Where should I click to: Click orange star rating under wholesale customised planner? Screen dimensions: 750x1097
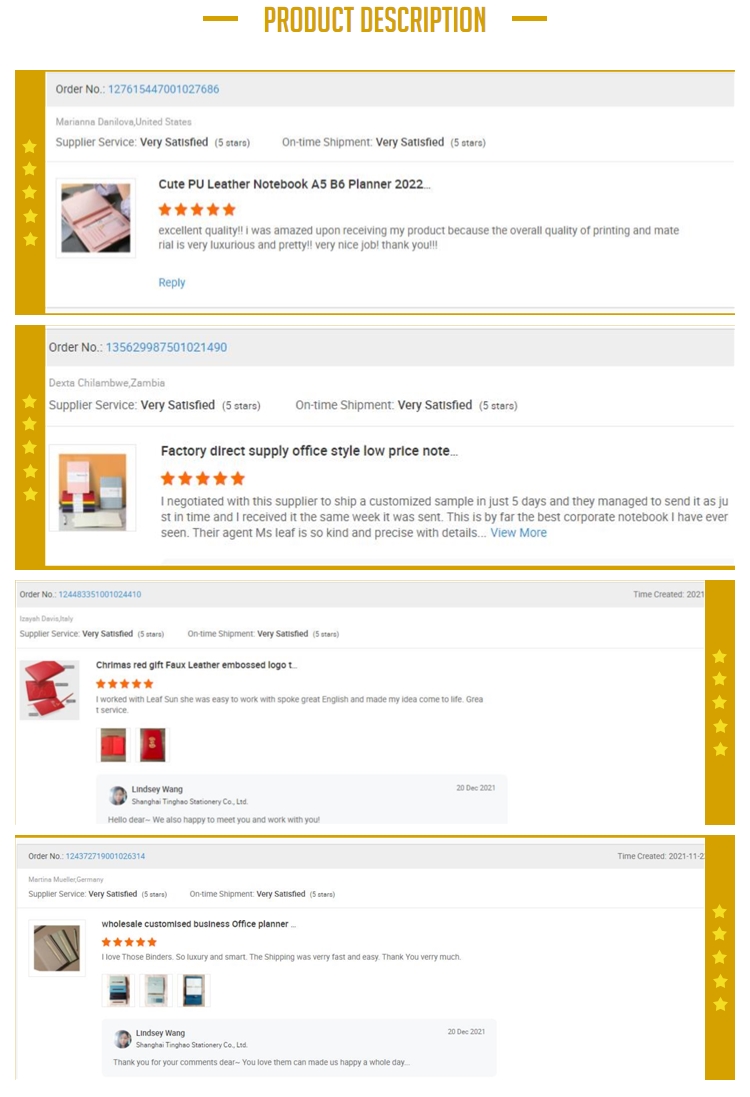pos(129,942)
